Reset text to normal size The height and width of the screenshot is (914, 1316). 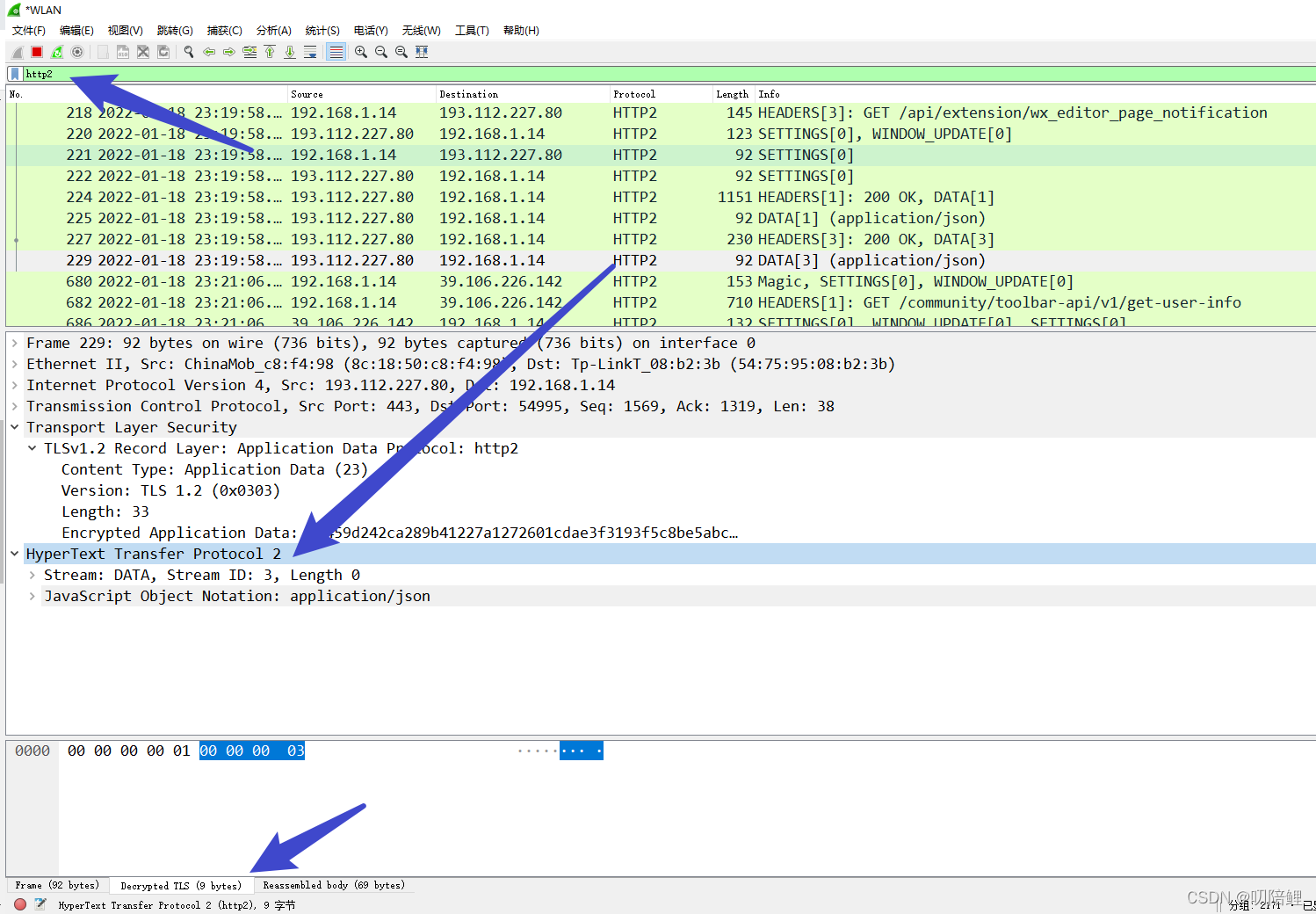[x=401, y=52]
